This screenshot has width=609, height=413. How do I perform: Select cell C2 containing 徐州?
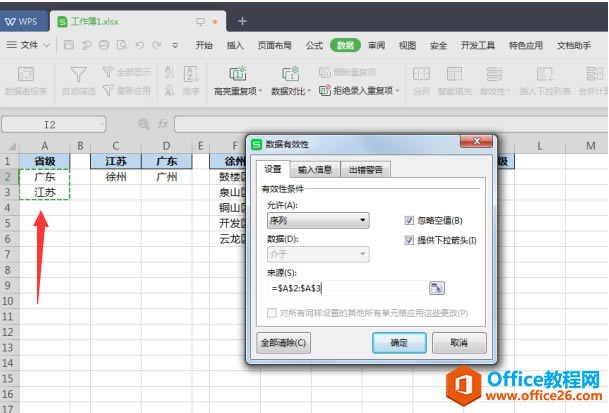(x=116, y=177)
